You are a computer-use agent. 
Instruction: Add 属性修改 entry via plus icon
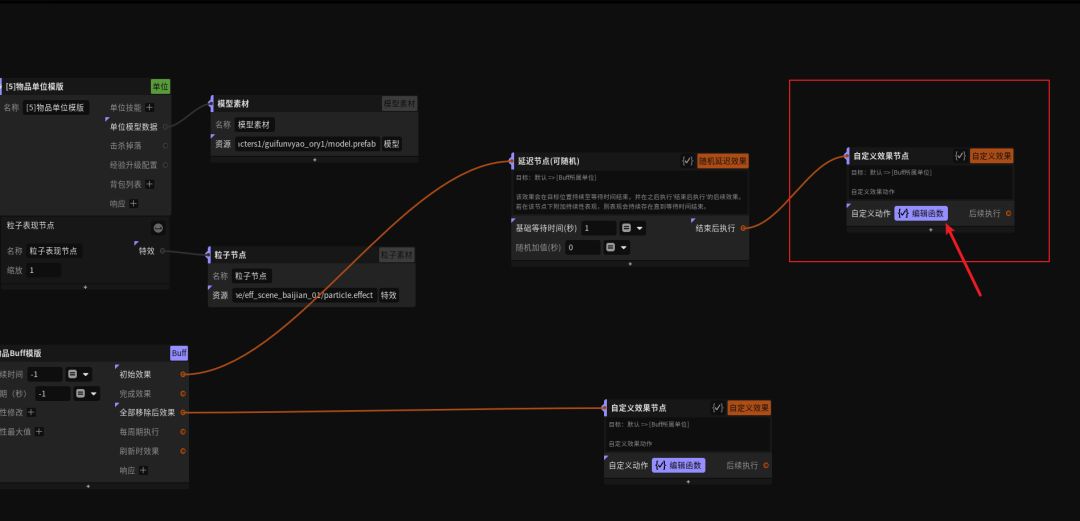31,412
